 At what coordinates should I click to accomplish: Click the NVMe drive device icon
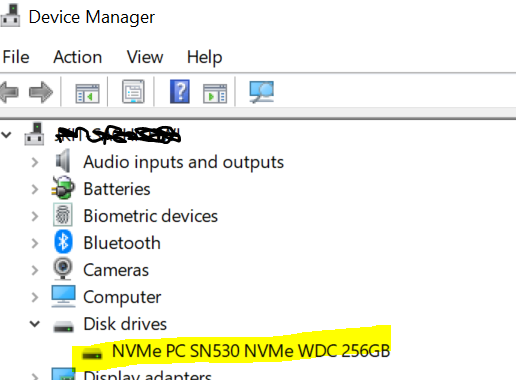(x=92, y=353)
